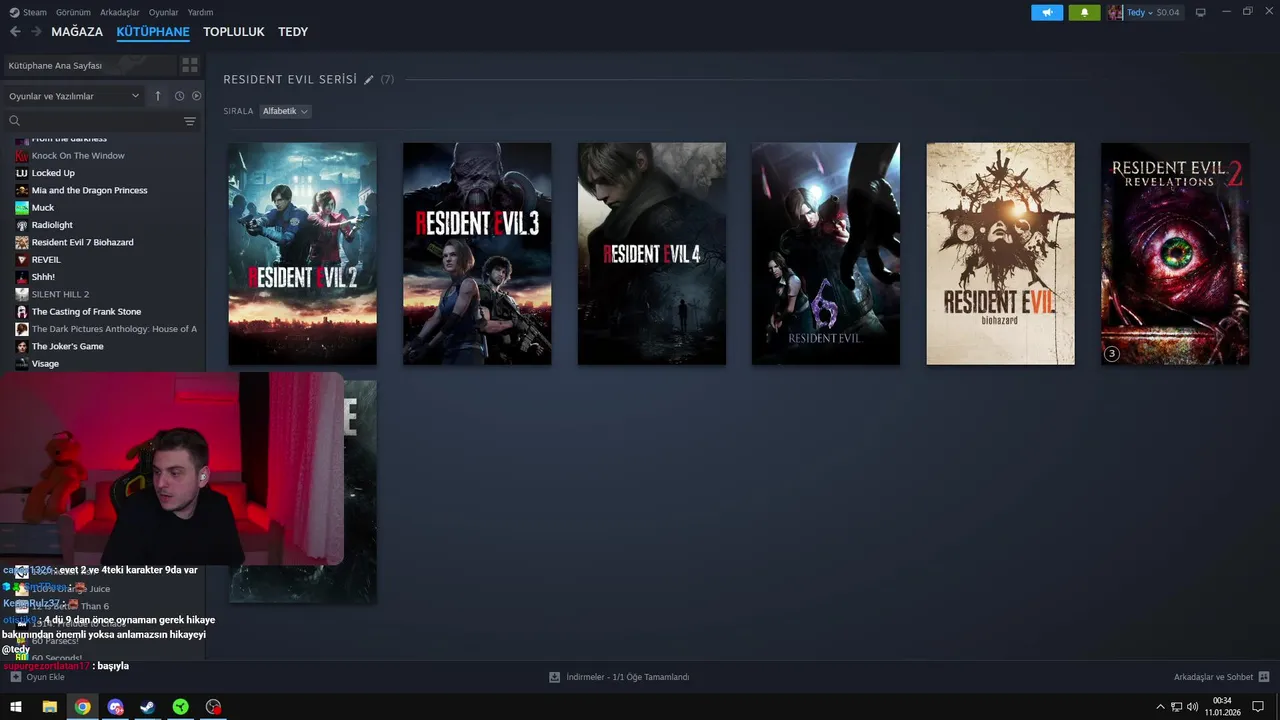Open Resident Evil Revelations 2 cover
Screen dimensions: 1280x720
1175,254
